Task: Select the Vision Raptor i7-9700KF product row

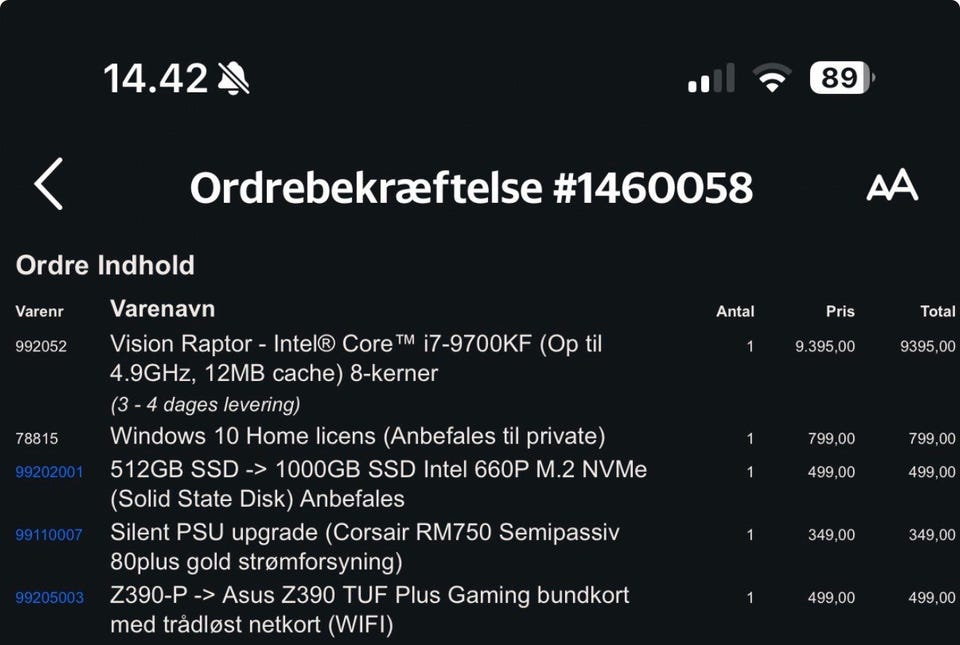Action: point(485,374)
